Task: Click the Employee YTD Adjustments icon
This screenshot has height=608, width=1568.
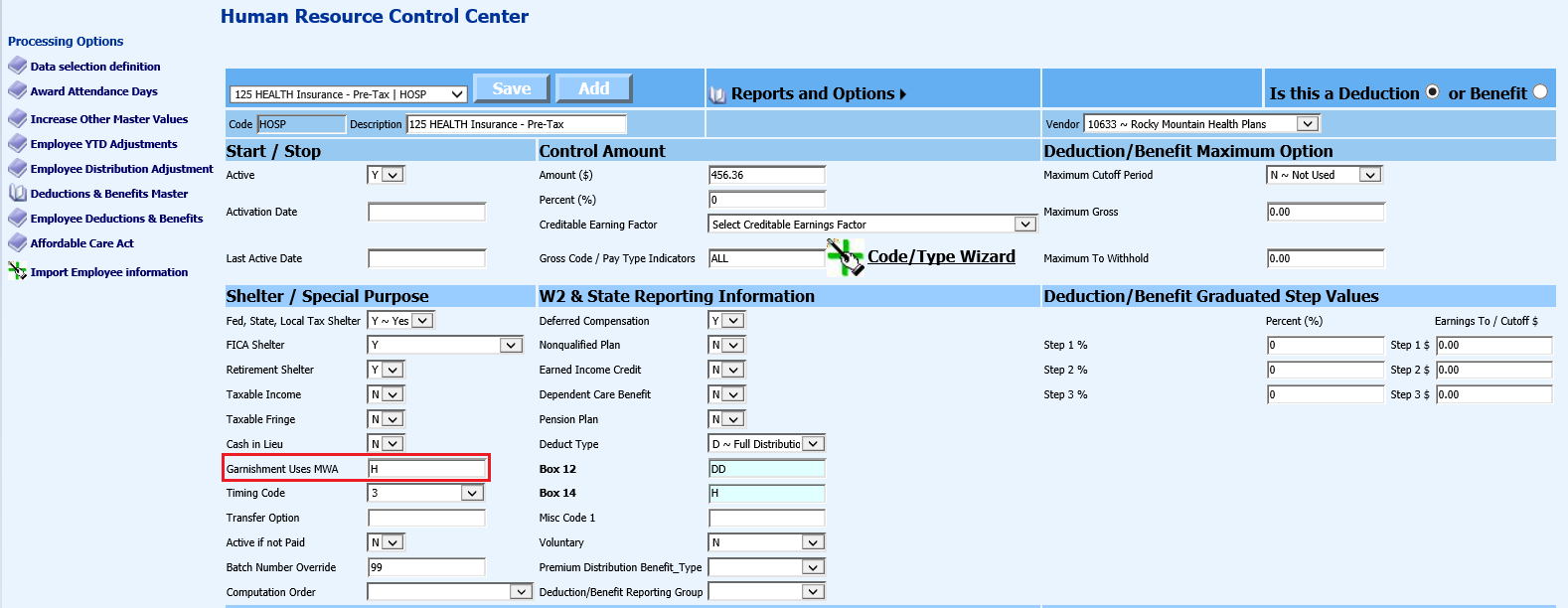Action: click(17, 143)
